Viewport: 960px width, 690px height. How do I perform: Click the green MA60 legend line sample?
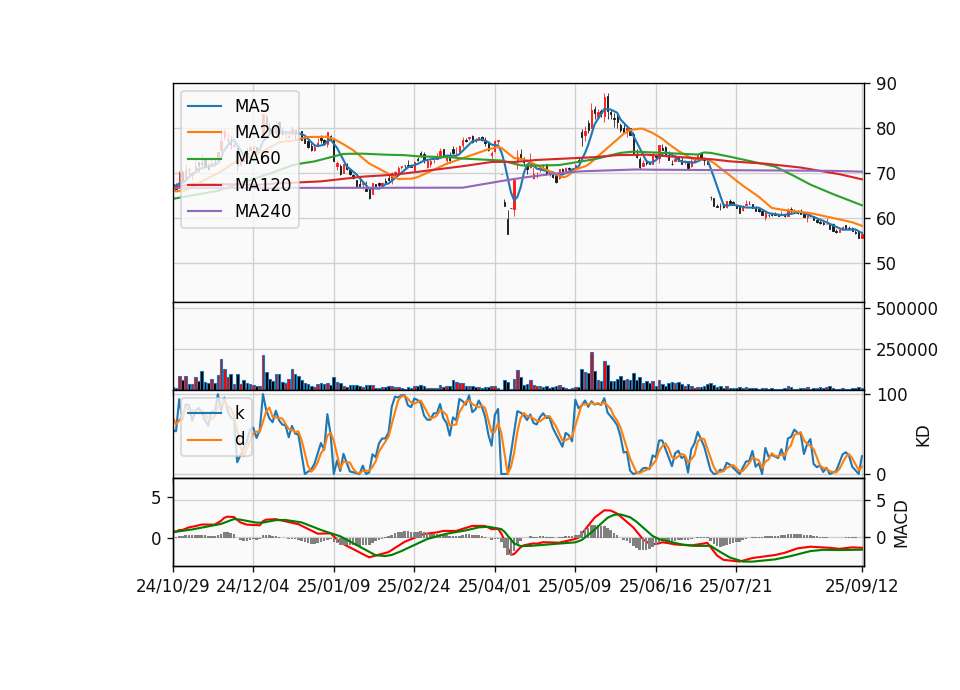point(204,159)
